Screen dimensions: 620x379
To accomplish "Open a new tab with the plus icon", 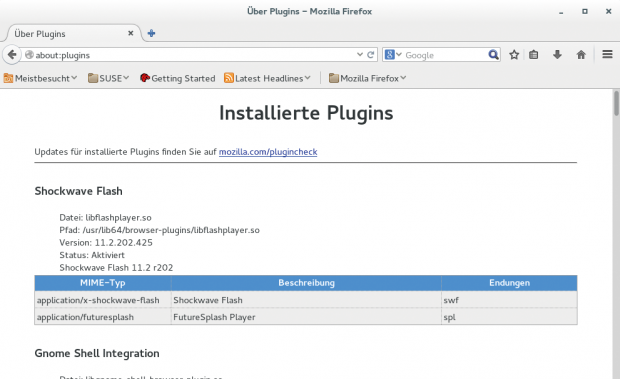I will pos(151,34).
